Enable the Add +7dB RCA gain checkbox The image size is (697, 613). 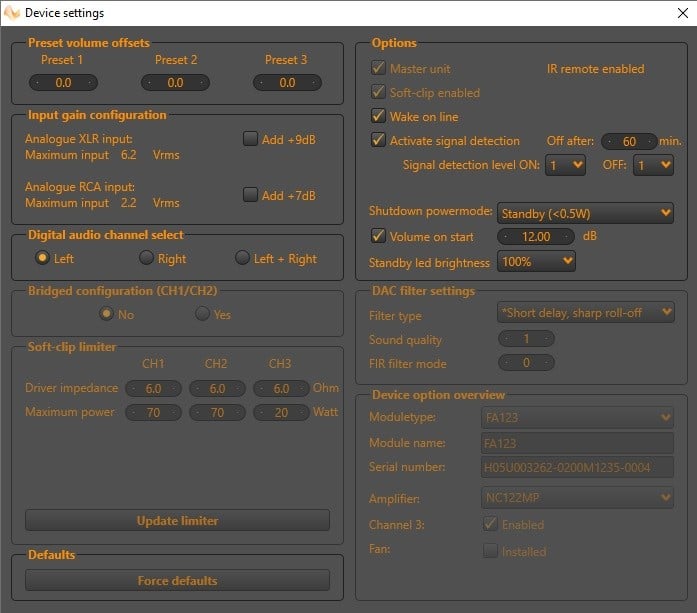[251, 195]
